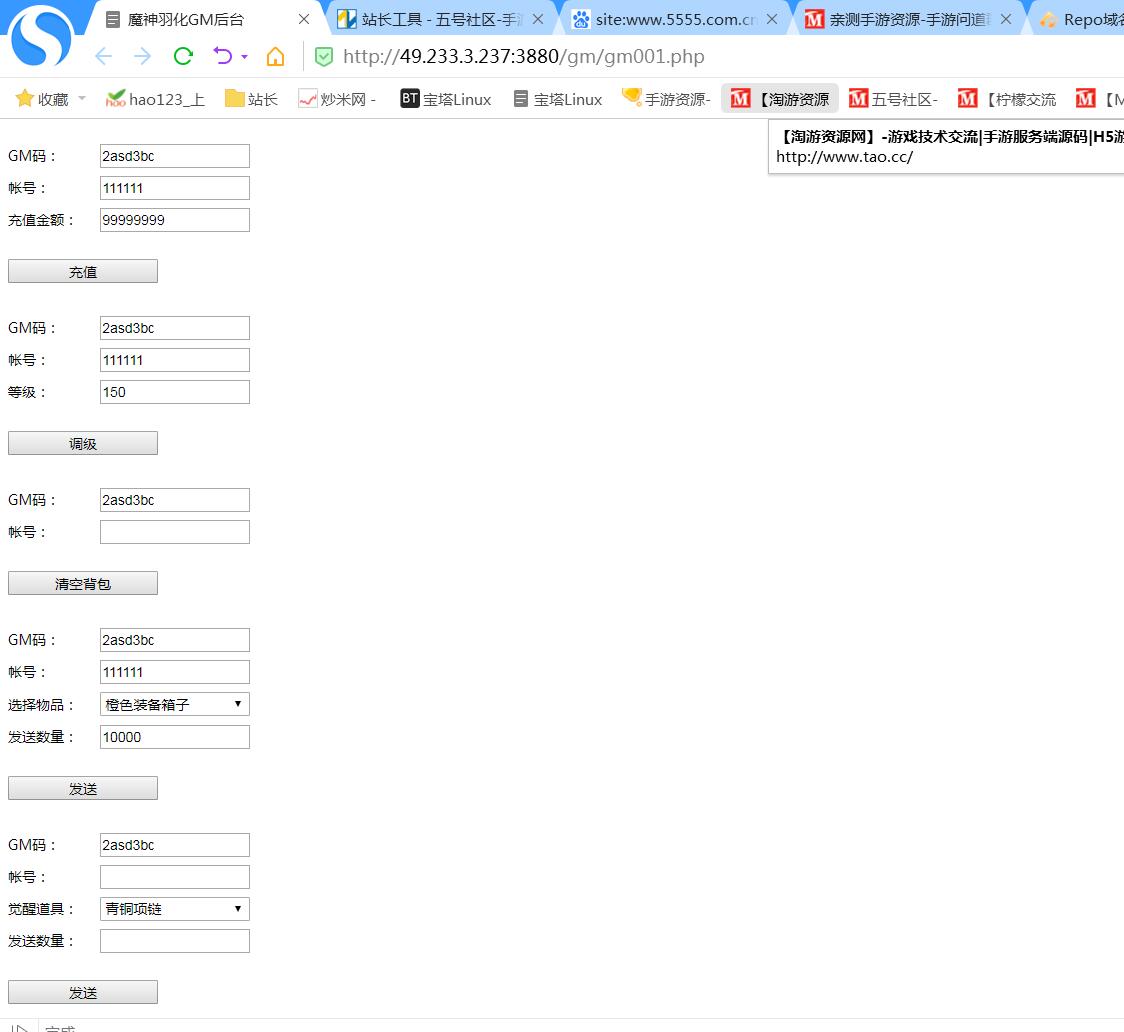The image size is (1124, 1032).
Task: Click the purple undo close icon
Action: (x=223, y=56)
